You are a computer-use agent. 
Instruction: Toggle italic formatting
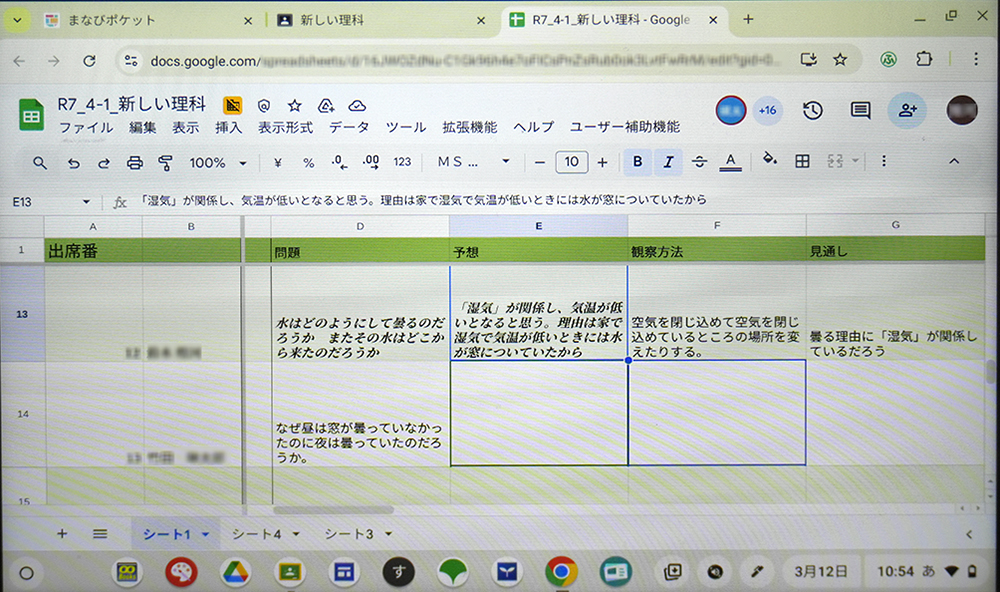point(668,161)
